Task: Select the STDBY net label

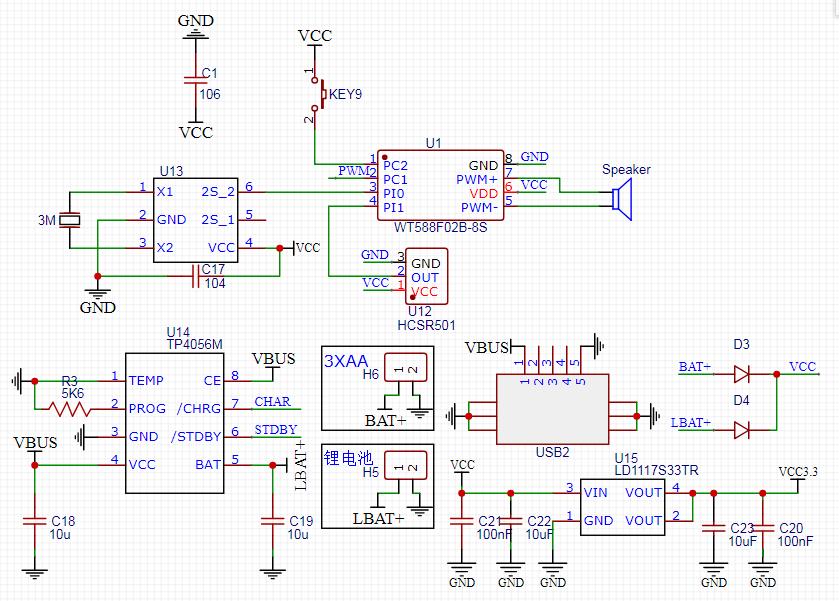Action: tap(276, 430)
